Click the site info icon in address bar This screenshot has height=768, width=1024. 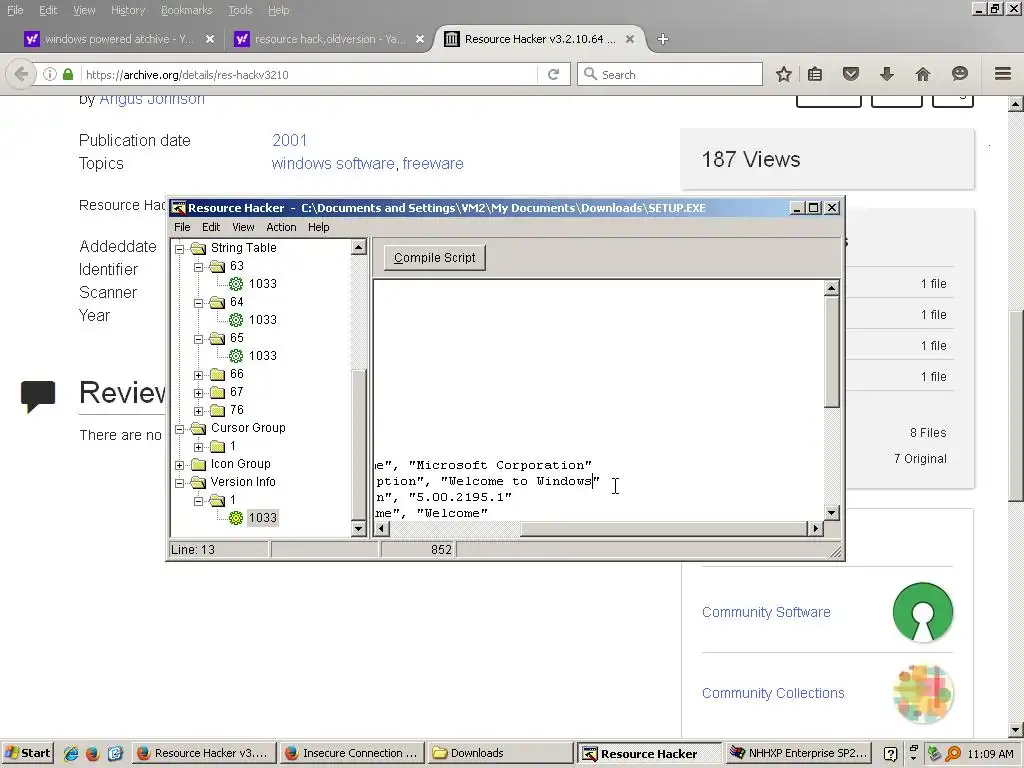coord(50,74)
